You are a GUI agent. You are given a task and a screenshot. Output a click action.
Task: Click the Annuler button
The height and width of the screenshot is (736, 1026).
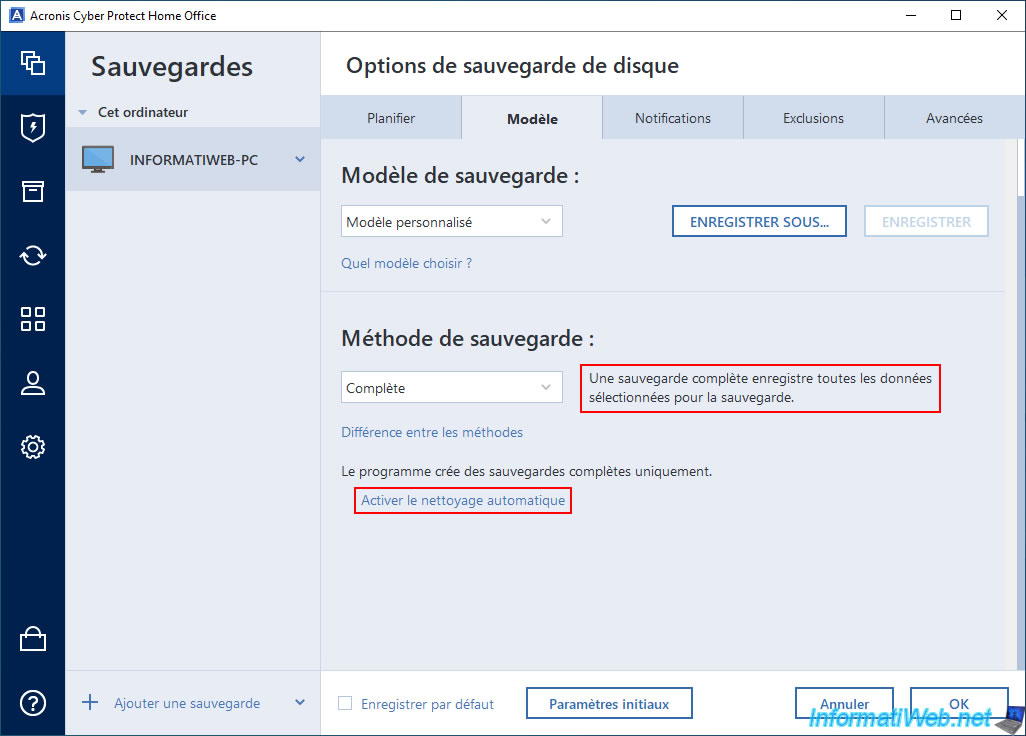pos(844,704)
